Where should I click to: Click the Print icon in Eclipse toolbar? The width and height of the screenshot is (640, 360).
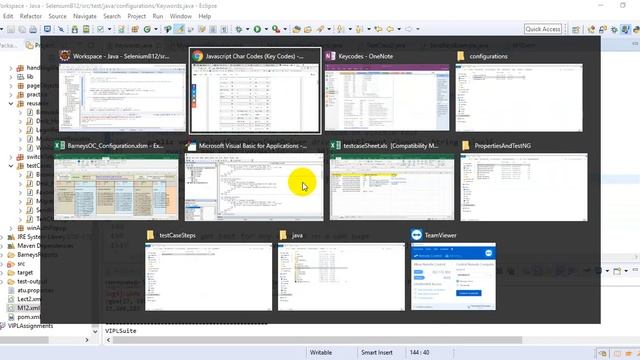[x=33, y=29]
